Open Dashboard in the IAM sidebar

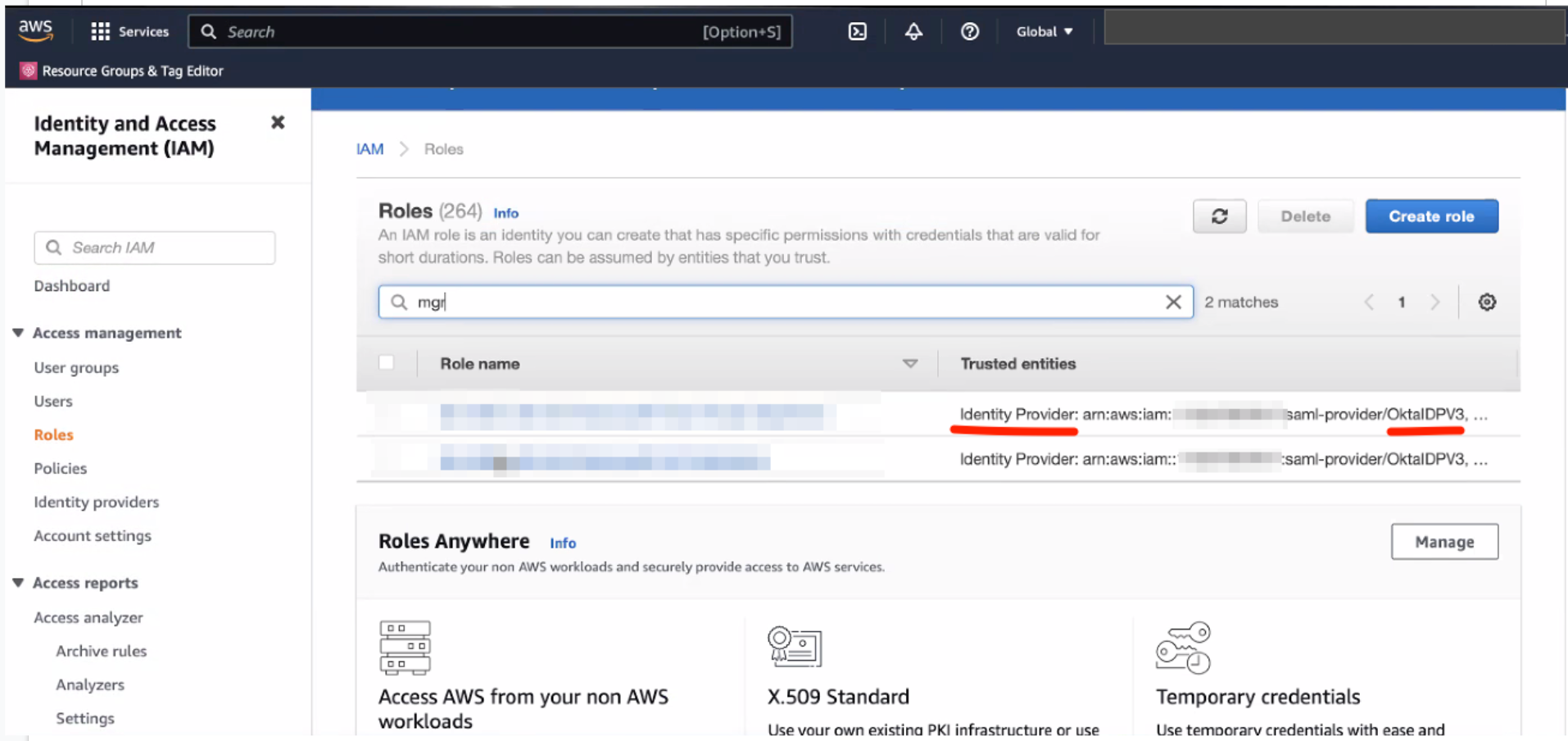[71, 285]
